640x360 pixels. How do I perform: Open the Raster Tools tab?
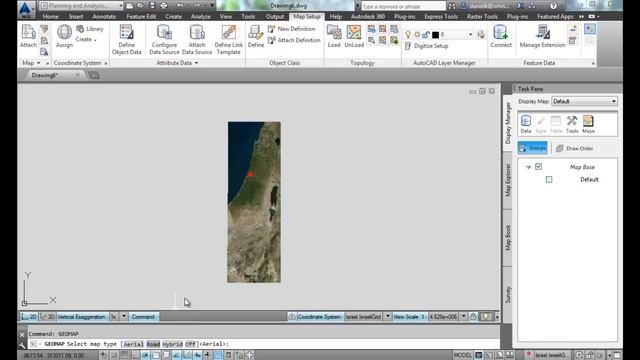(x=482, y=17)
